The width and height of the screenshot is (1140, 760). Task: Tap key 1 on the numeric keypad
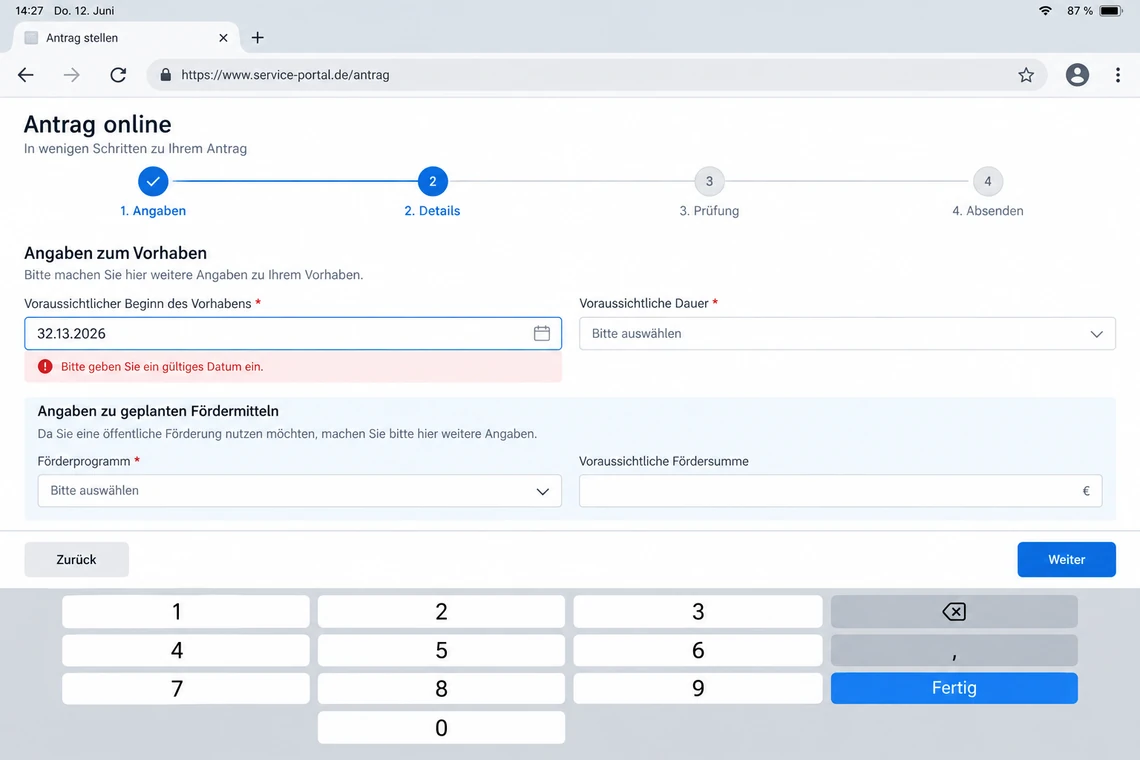tap(185, 612)
